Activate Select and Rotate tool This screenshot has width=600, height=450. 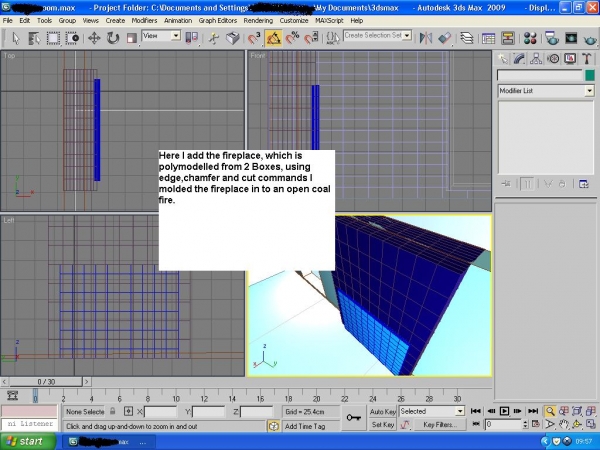point(113,38)
